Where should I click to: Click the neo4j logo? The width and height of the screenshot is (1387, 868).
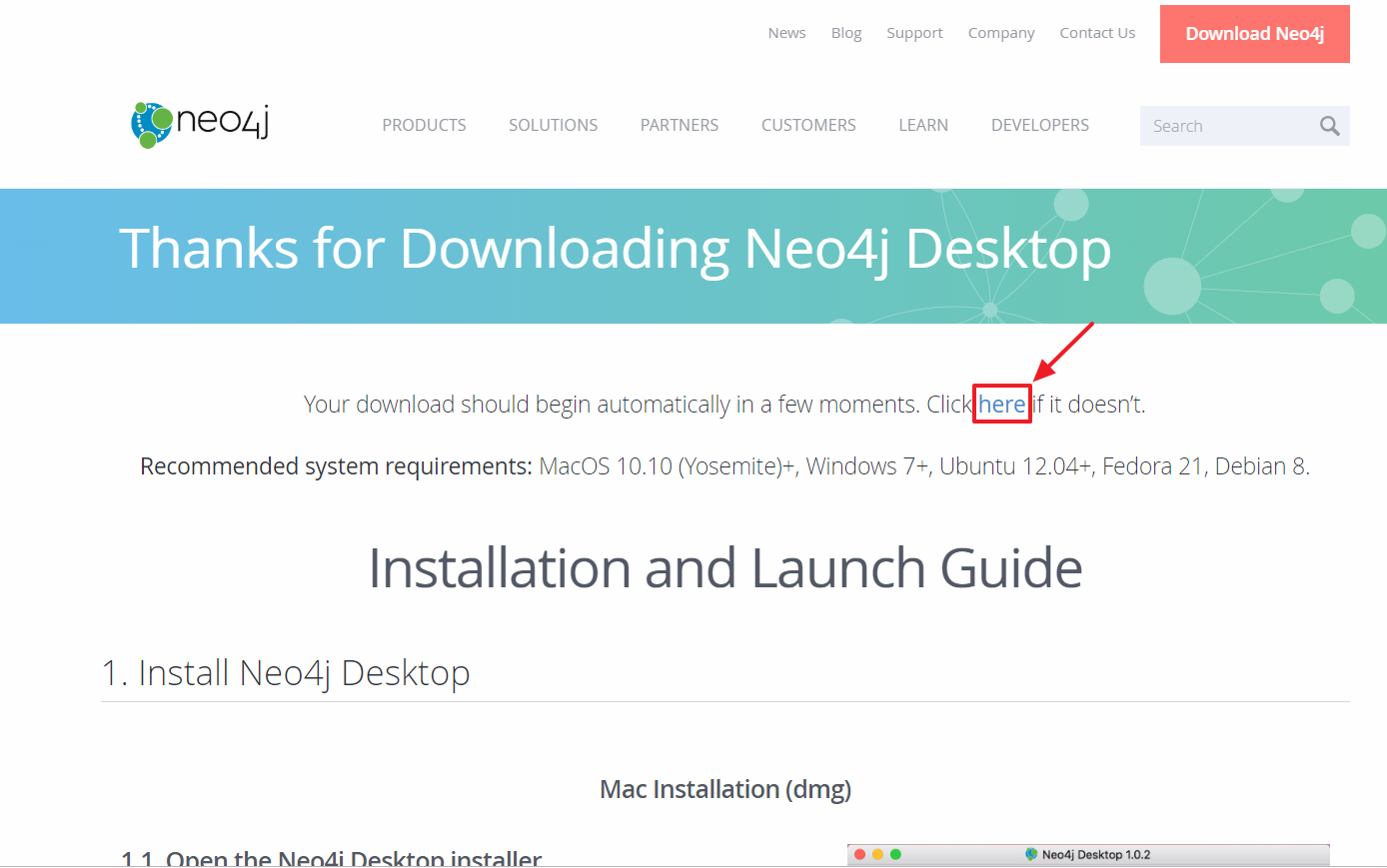point(200,124)
